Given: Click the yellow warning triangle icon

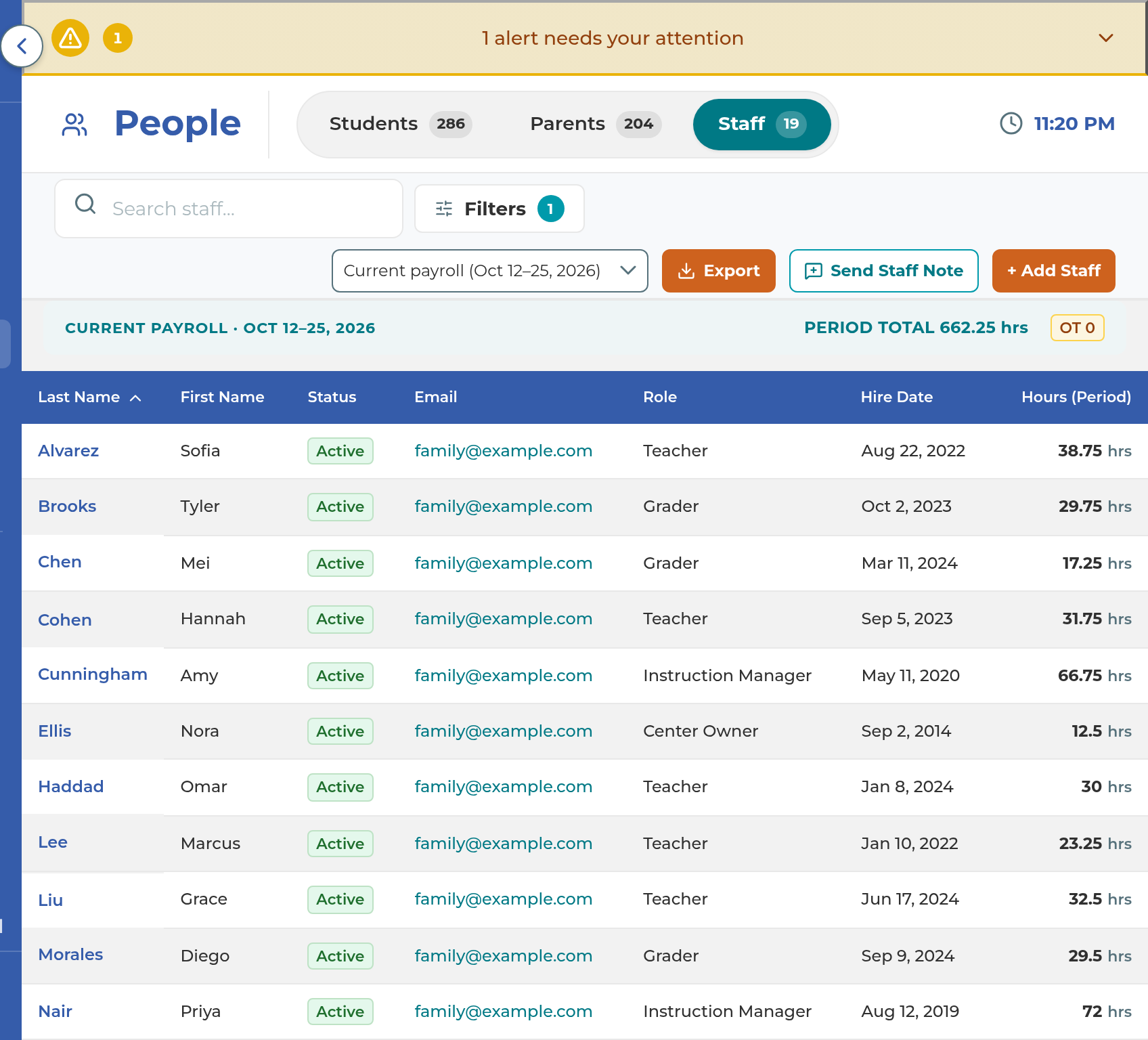Looking at the screenshot, I should tap(70, 38).
